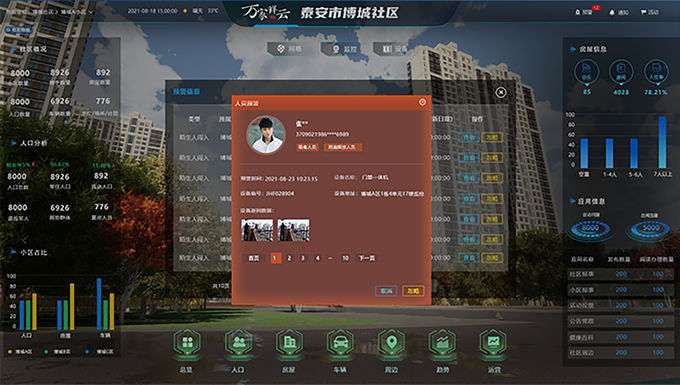Select page 2 in pagination
680x385 pixels.
(289, 258)
